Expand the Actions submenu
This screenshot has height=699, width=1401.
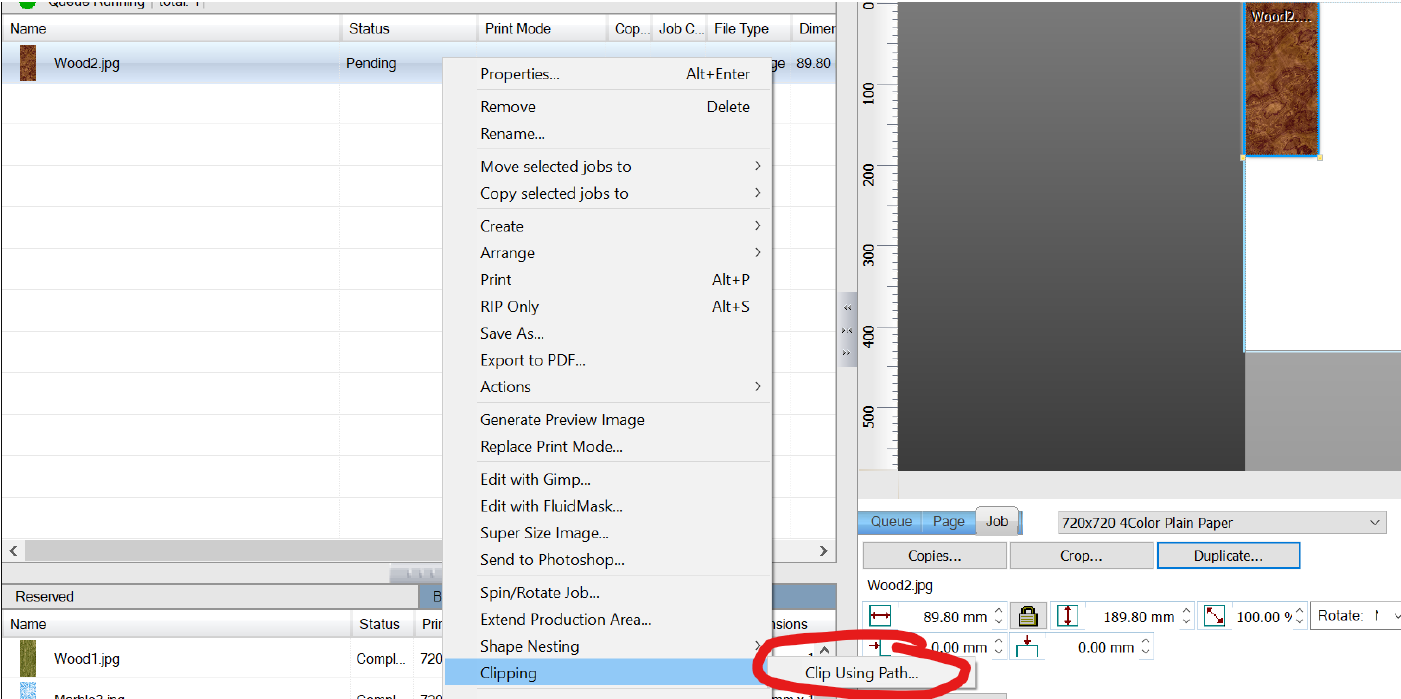click(607, 387)
